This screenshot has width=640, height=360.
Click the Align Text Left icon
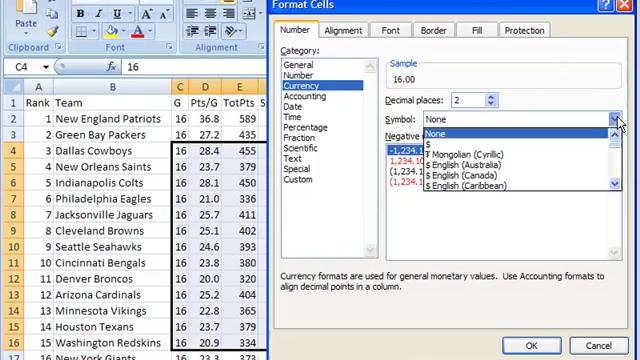pyautogui.click(x=192, y=13)
